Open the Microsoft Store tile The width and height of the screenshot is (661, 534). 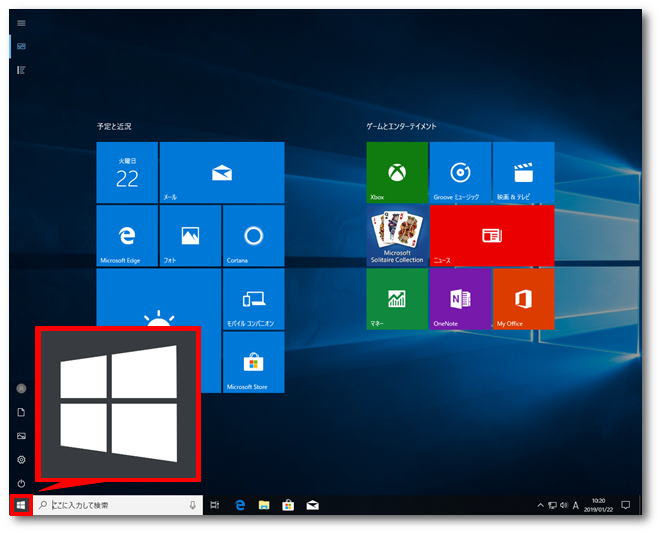tap(253, 362)
